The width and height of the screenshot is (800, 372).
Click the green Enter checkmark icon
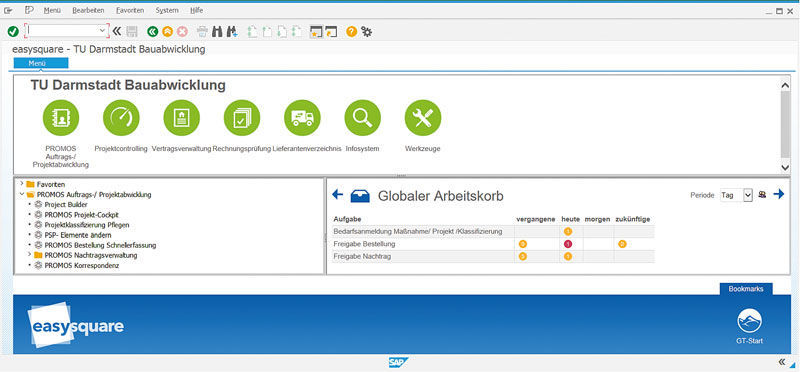[x=13, y=32]
